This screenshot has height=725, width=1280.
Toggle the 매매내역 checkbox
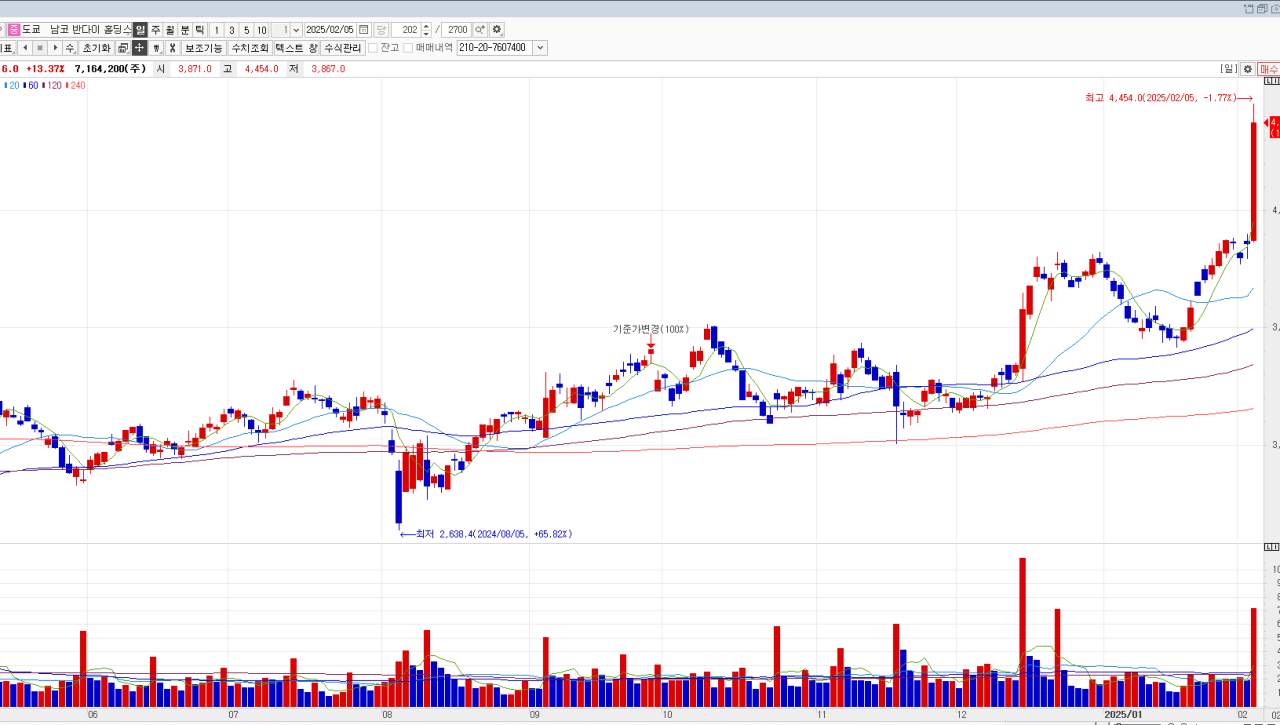pyautogui.click(x=408, y=48)
